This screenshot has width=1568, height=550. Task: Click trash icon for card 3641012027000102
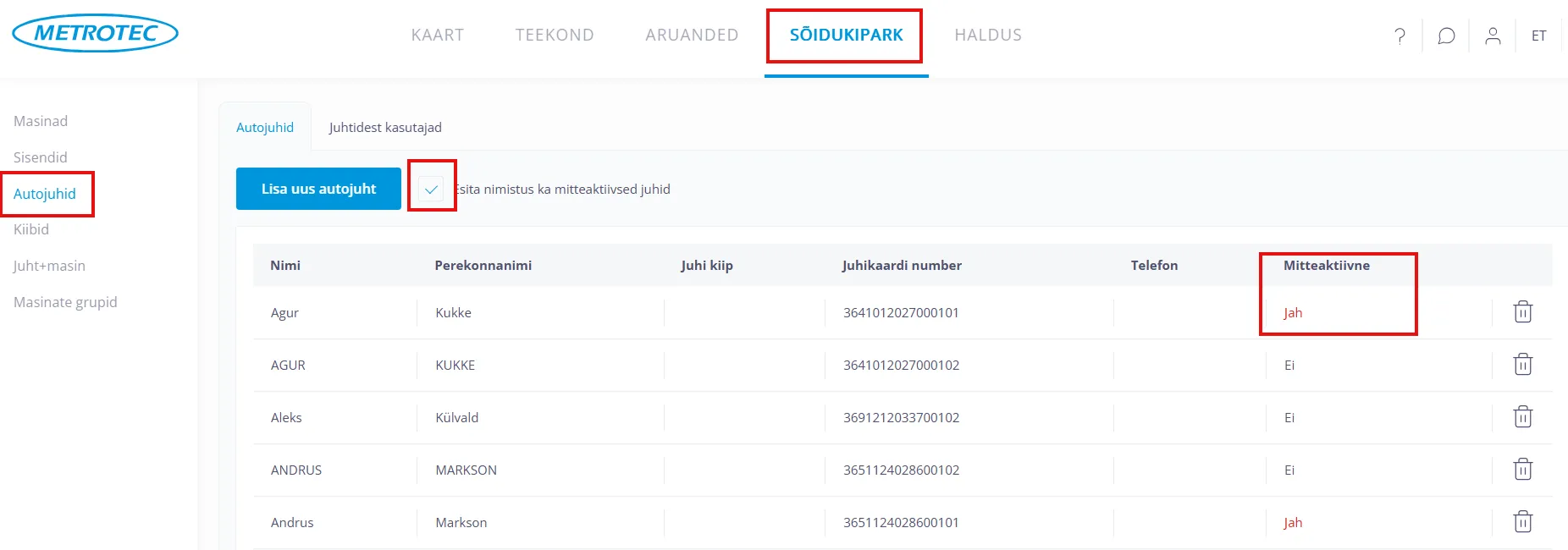1522,365
